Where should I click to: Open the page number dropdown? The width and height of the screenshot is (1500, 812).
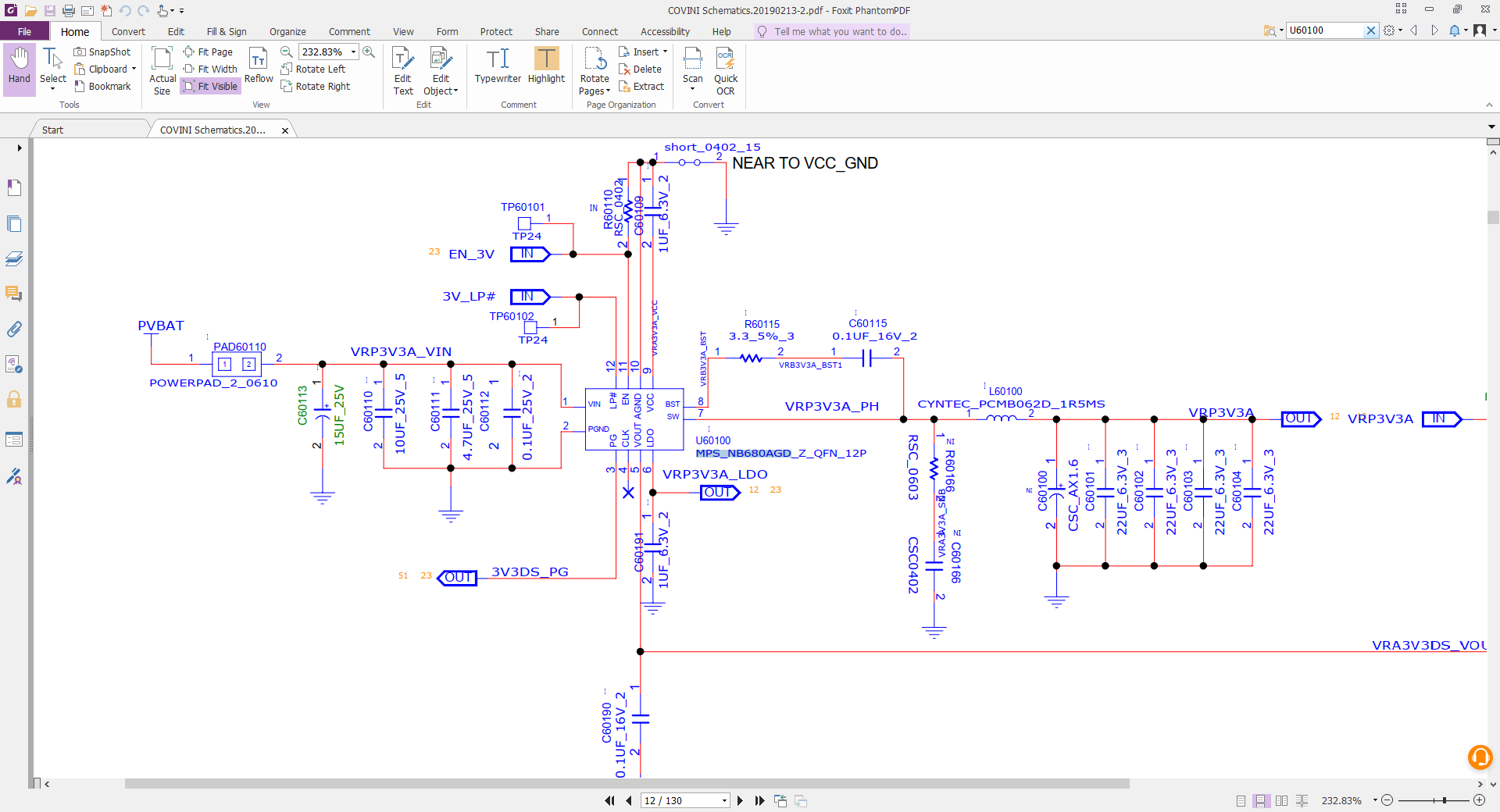[x=724, y=800]
